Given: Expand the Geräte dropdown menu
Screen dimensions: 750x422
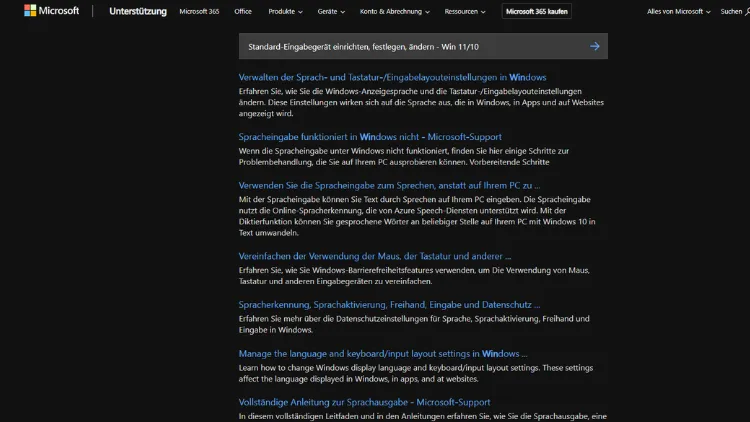Looking at the screenshot, I should click(331, 11).
